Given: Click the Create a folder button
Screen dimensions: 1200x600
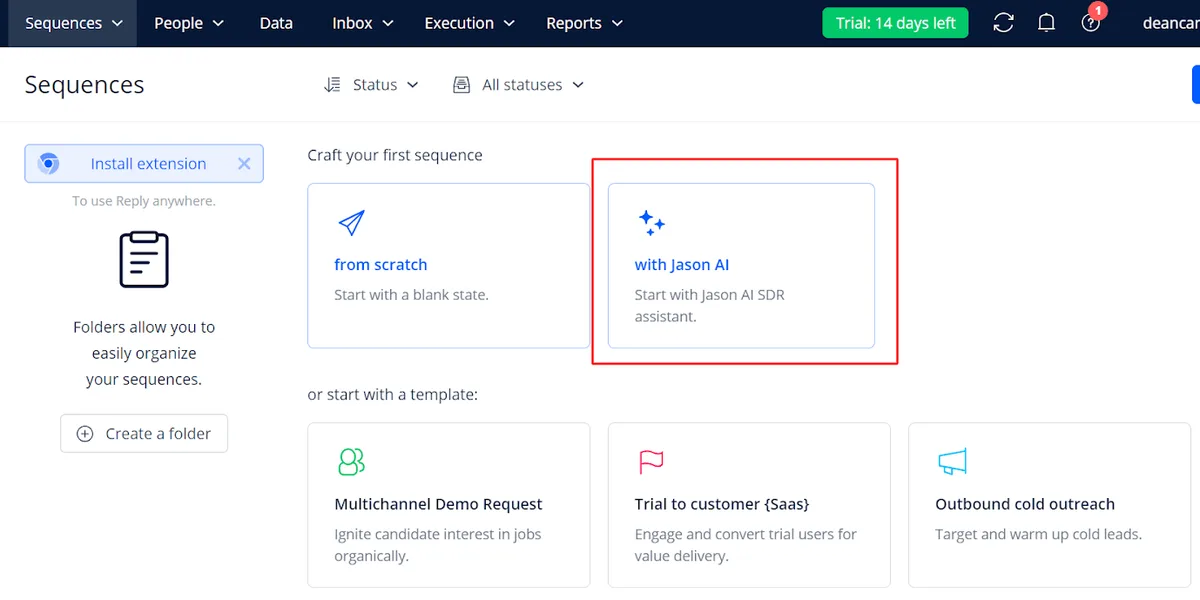Looking at the screenshot, I should point(144,434).
